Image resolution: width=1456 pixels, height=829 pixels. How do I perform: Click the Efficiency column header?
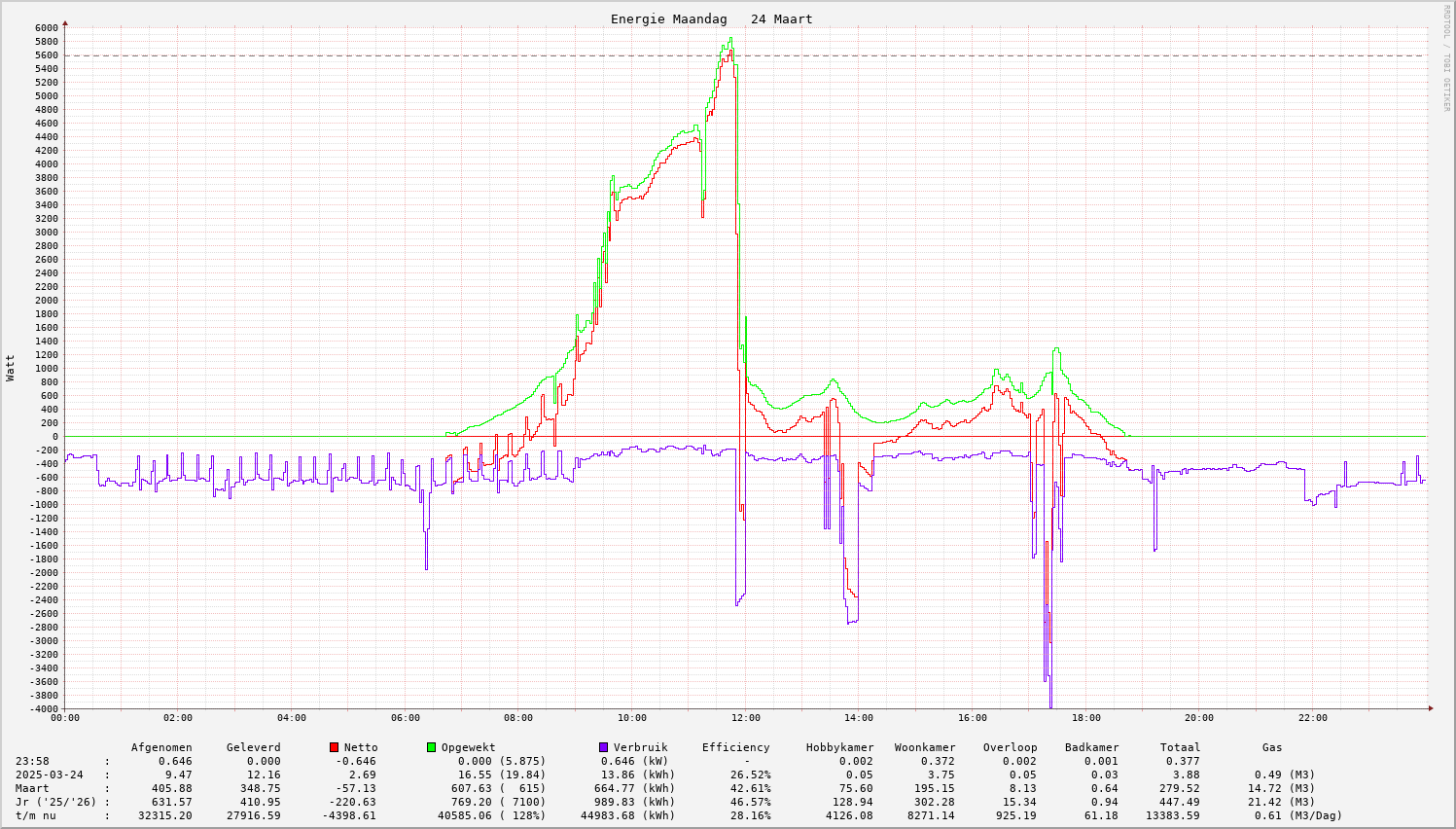coord(735,747)
